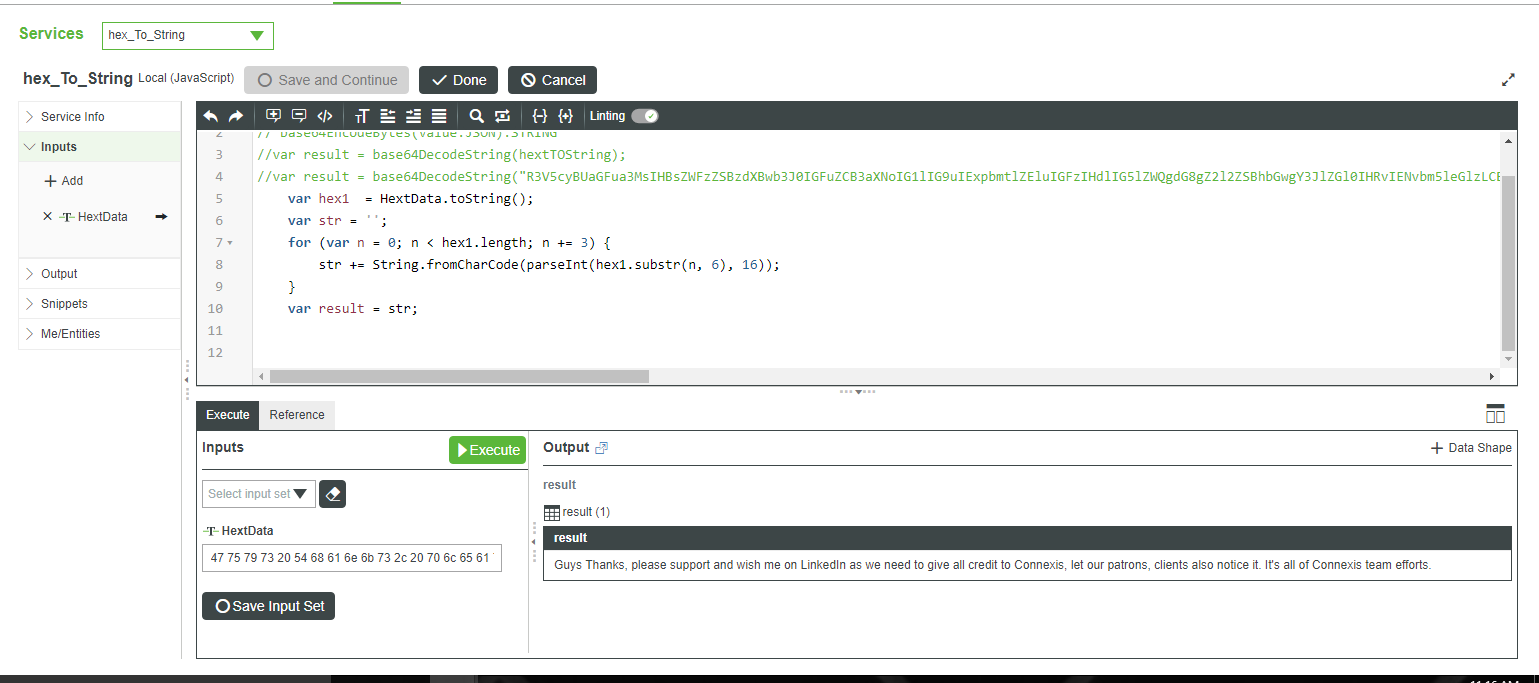1539x683 pixels.
Task: Toggle the Linting switch
Action: click(645, 116)
